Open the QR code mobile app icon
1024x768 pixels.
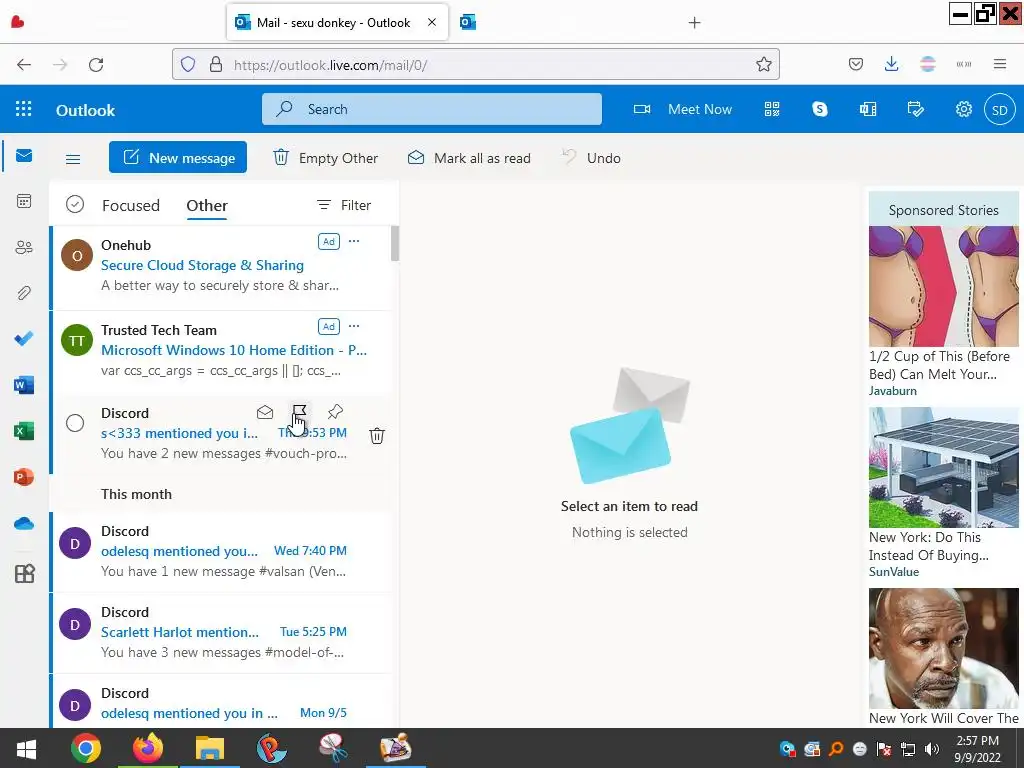pos(772,109)
